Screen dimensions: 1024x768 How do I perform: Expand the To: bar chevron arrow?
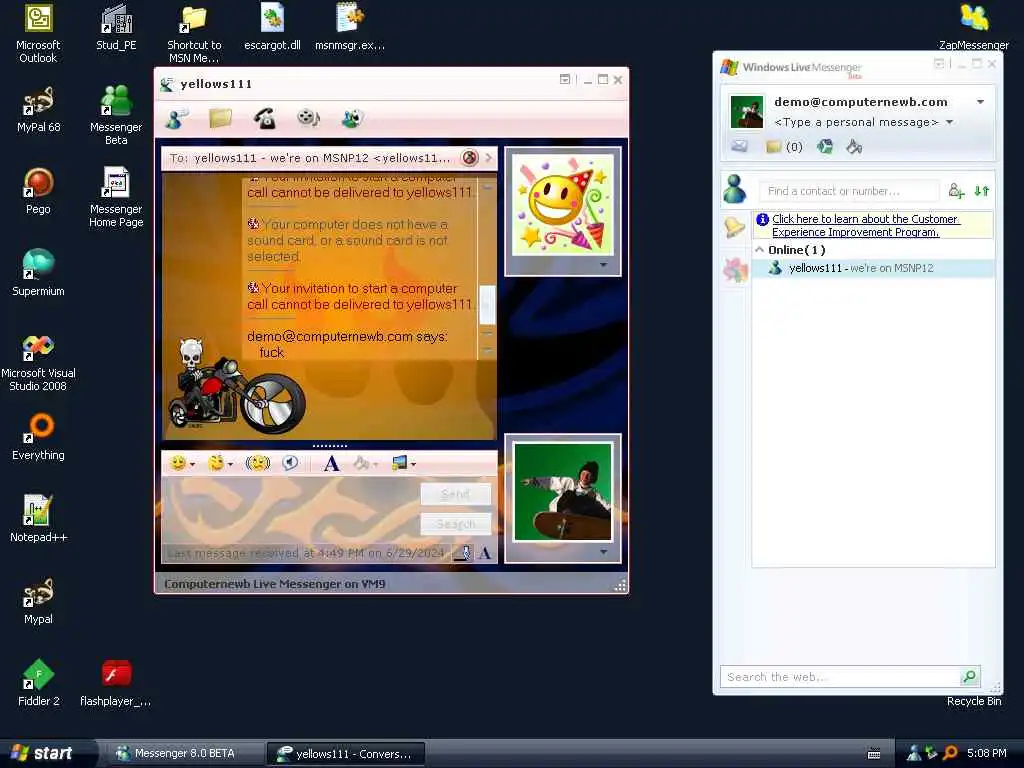(488, 158)
